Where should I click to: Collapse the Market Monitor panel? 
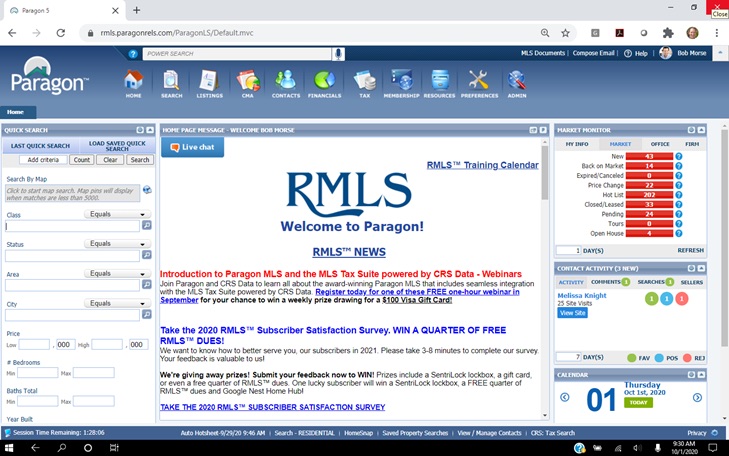coord(701,130)
